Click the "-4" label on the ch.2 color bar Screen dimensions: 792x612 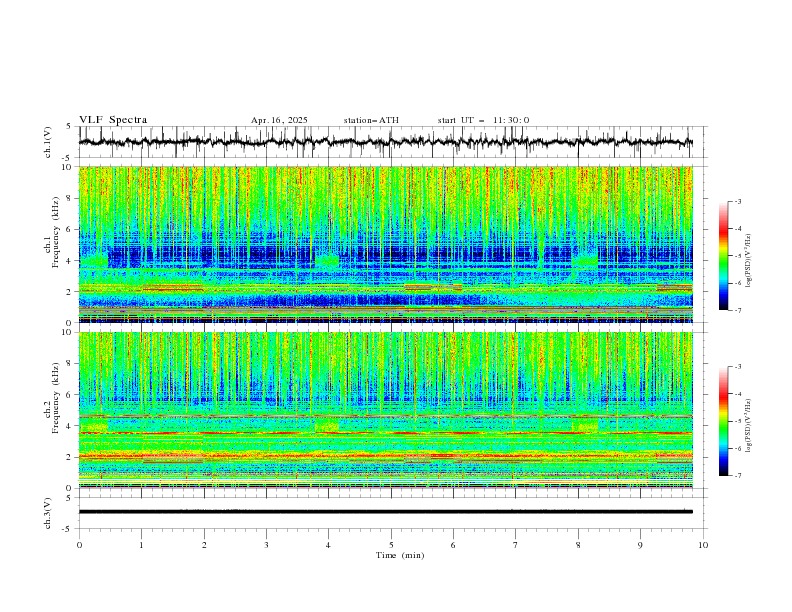[x=737, y=394]
